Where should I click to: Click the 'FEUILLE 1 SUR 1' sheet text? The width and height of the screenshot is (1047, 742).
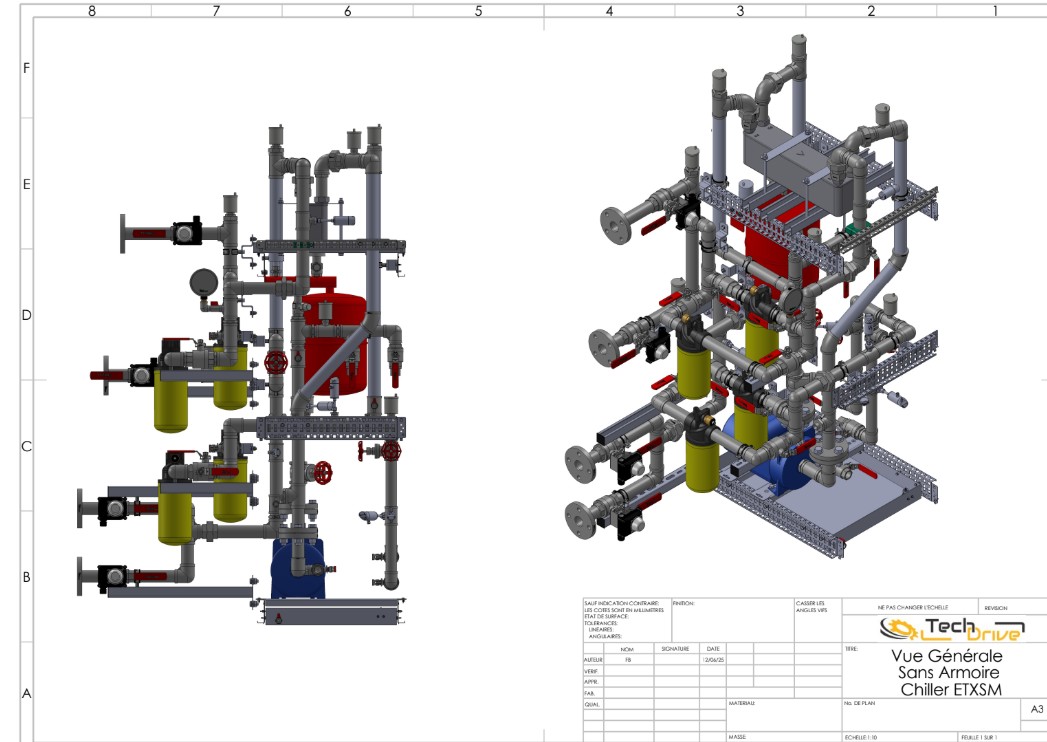(x=979, y=737)
